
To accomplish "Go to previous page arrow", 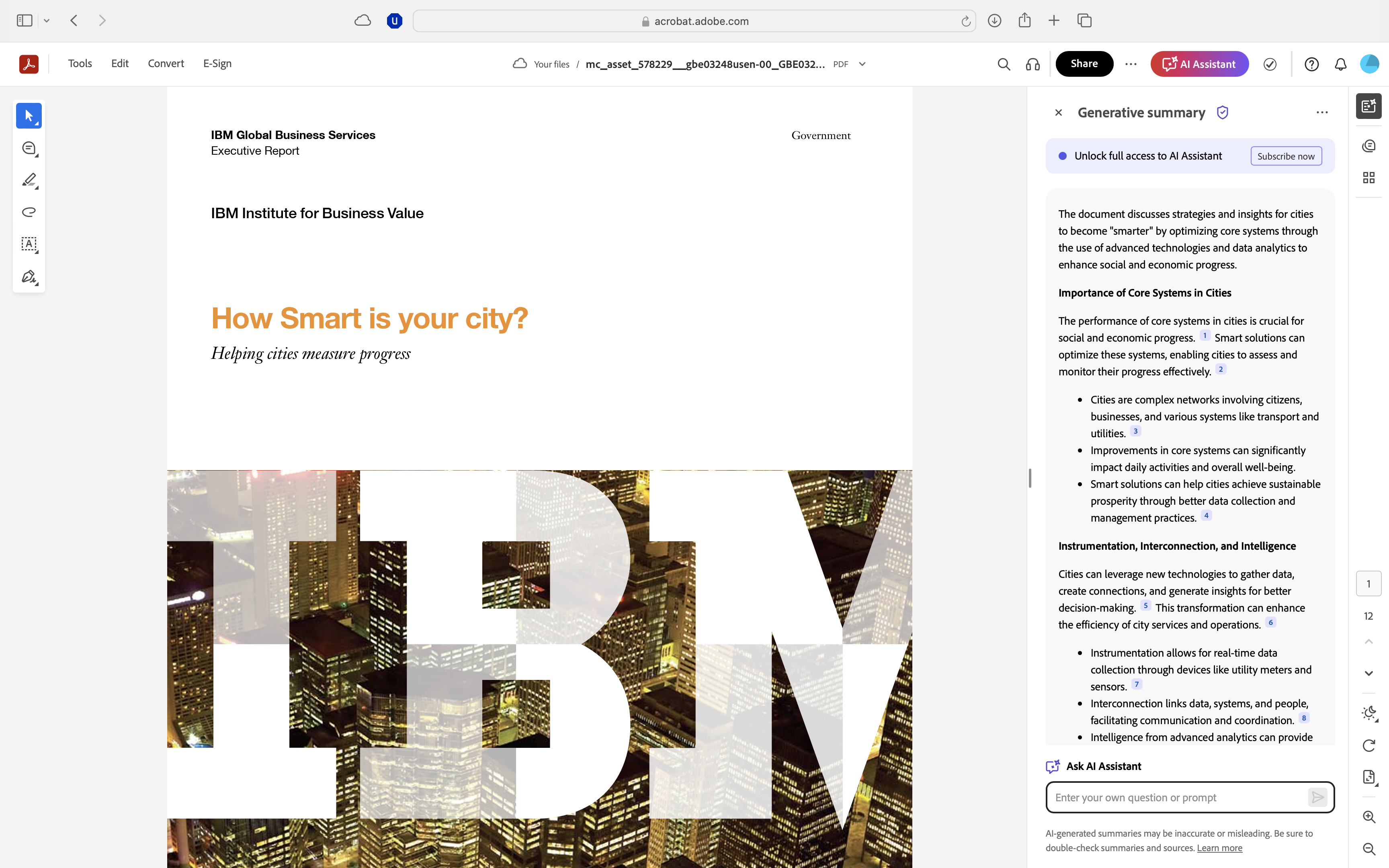I will point(1369,642).
